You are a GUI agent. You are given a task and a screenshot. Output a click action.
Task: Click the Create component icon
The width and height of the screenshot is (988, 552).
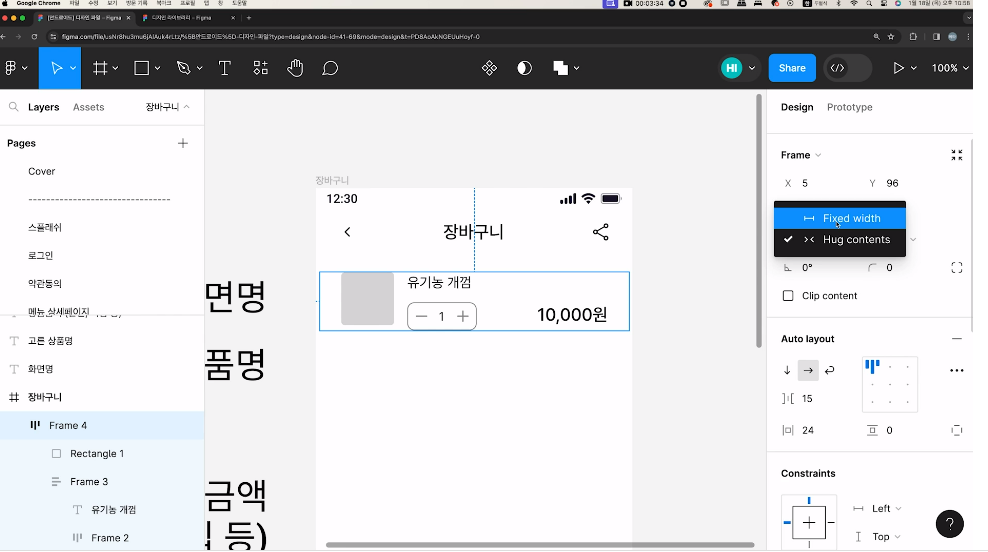(x=490, y=68)
